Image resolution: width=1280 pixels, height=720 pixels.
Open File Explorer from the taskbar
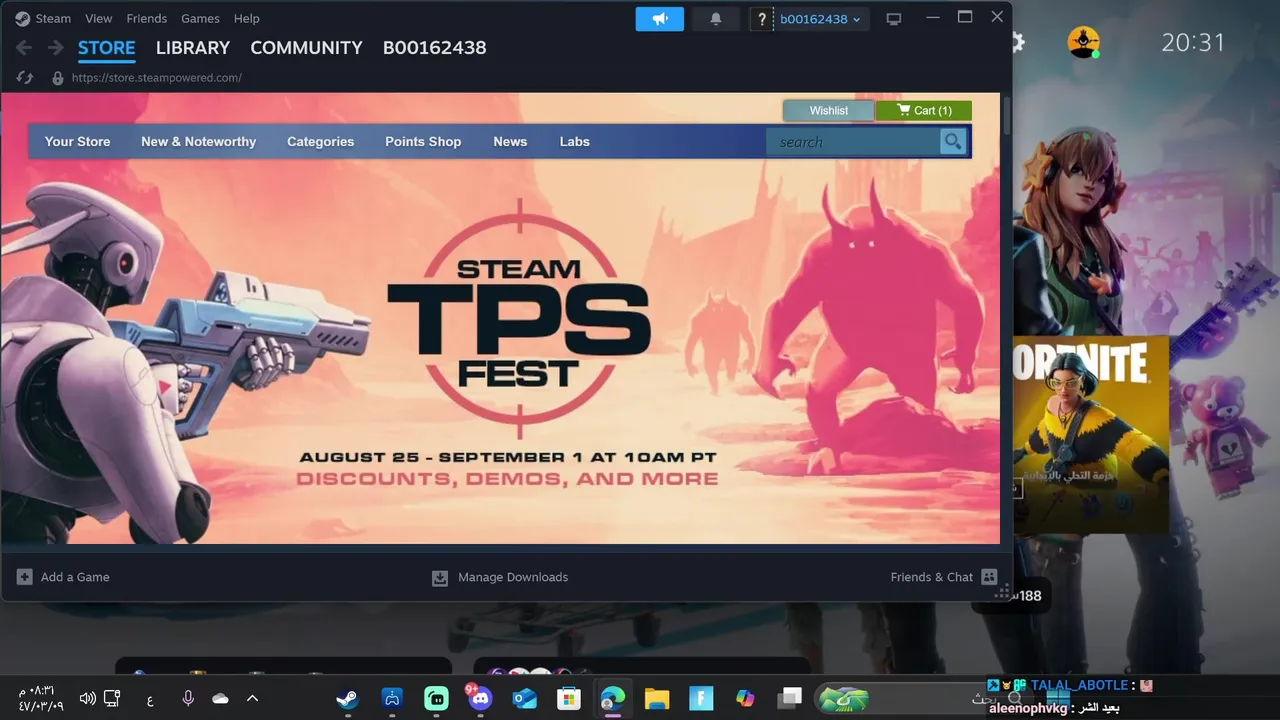pos(656,698)
